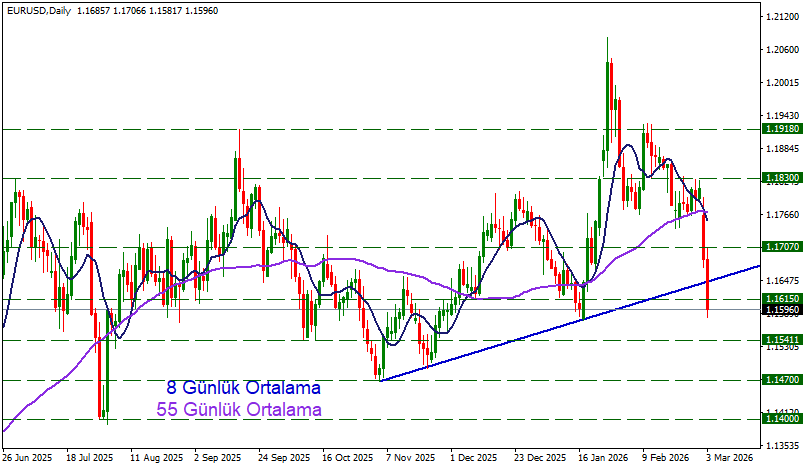
Task: Click the 1.21200 top price scale value
Action: click(779, 17)
